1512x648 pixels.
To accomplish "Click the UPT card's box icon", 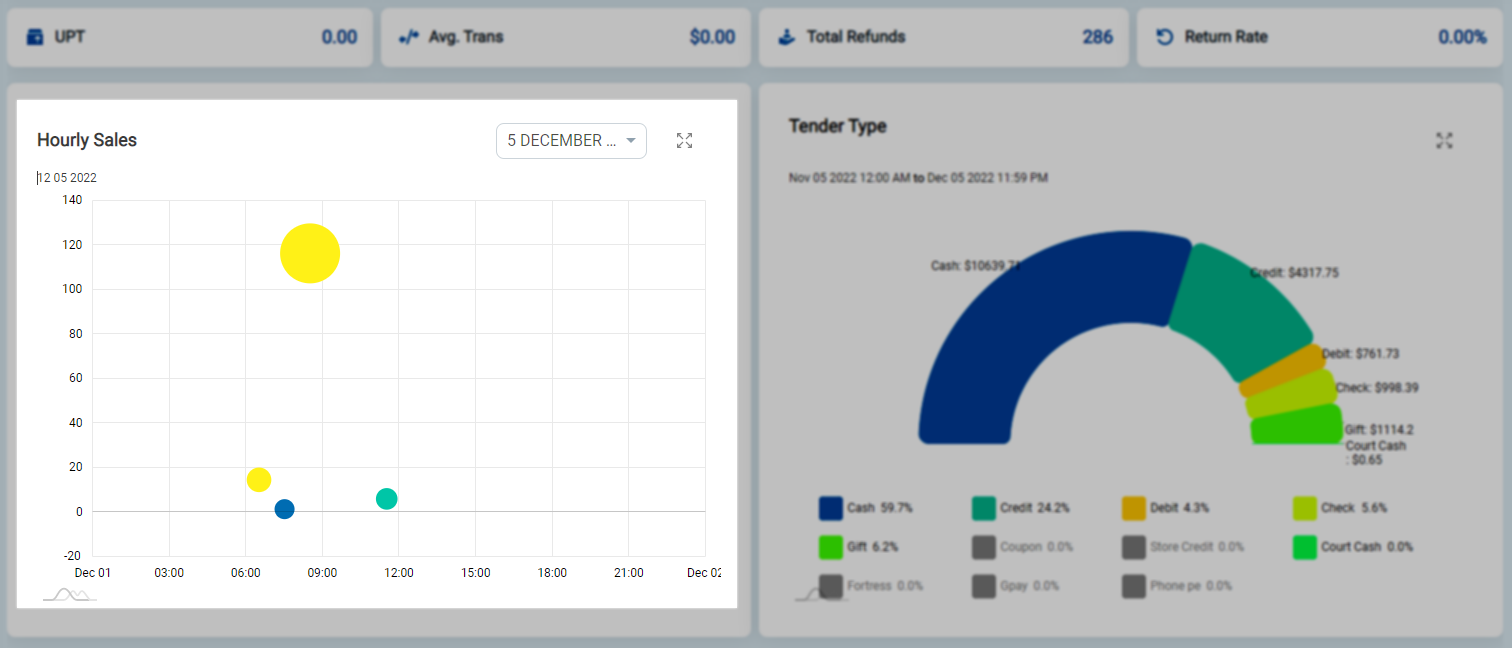I will (x=34, y=36).
